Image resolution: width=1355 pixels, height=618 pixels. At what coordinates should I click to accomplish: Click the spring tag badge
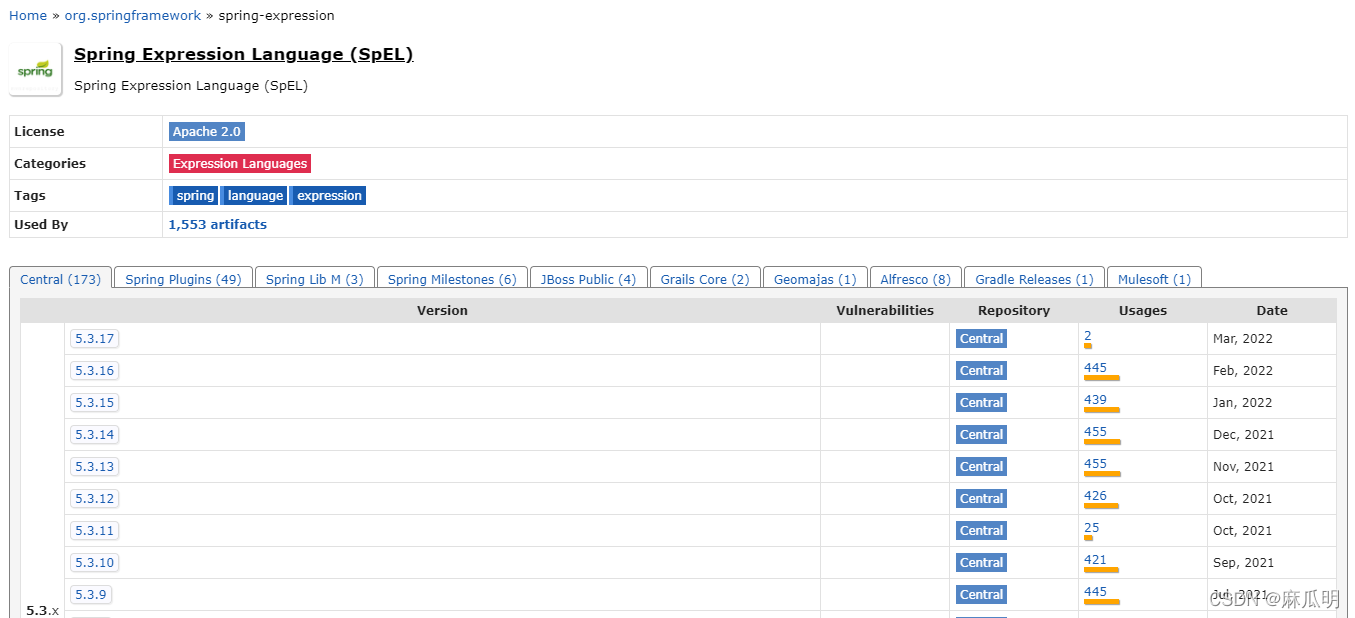tap(193, 195)
